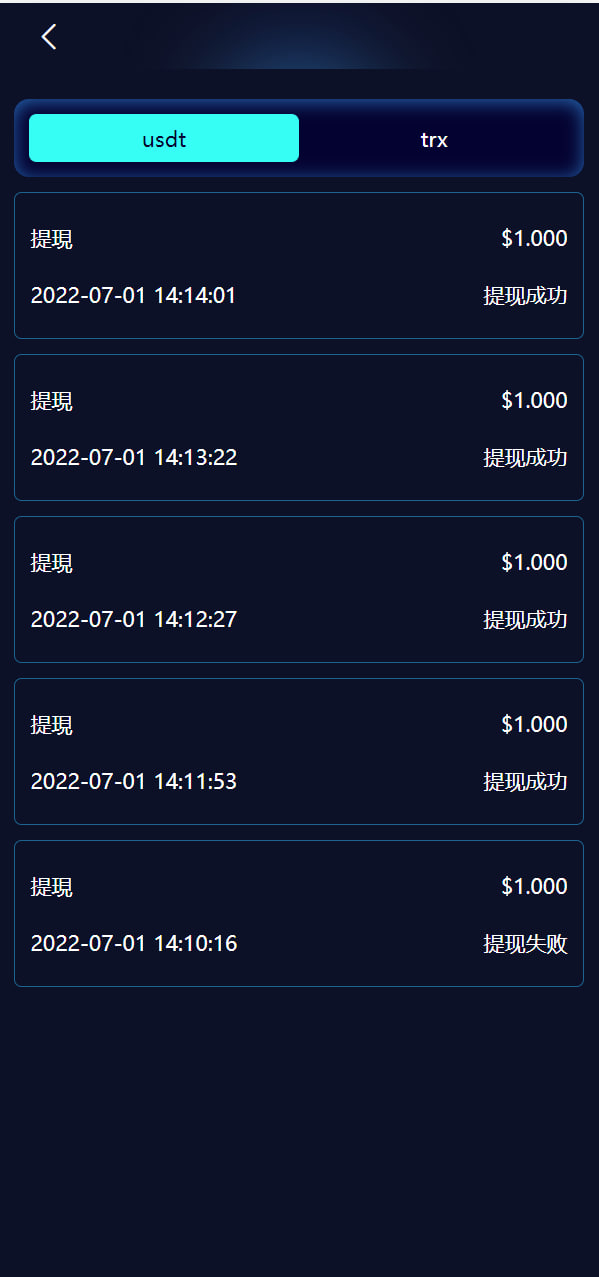The image size is (599, 1277).
Task: Click the date 2022-07-01 14:10:16
Action: coord(134,943)
